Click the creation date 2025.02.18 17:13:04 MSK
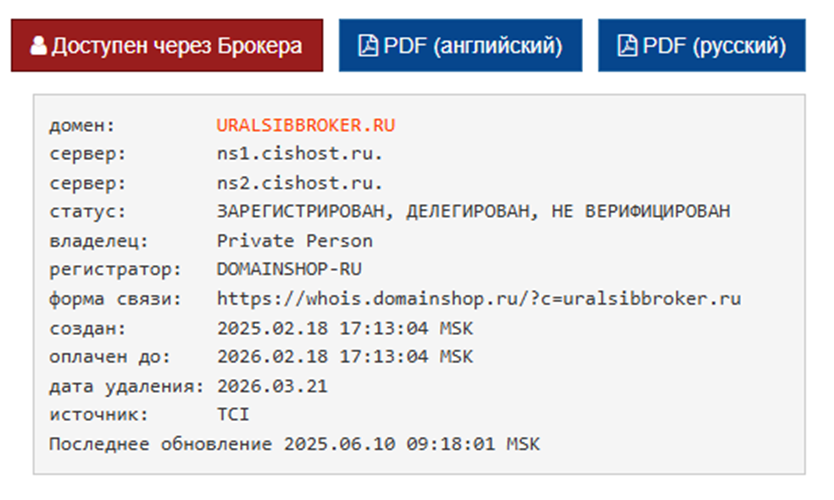834x500 pixels. pyautogui.click(x=345, y=328)
